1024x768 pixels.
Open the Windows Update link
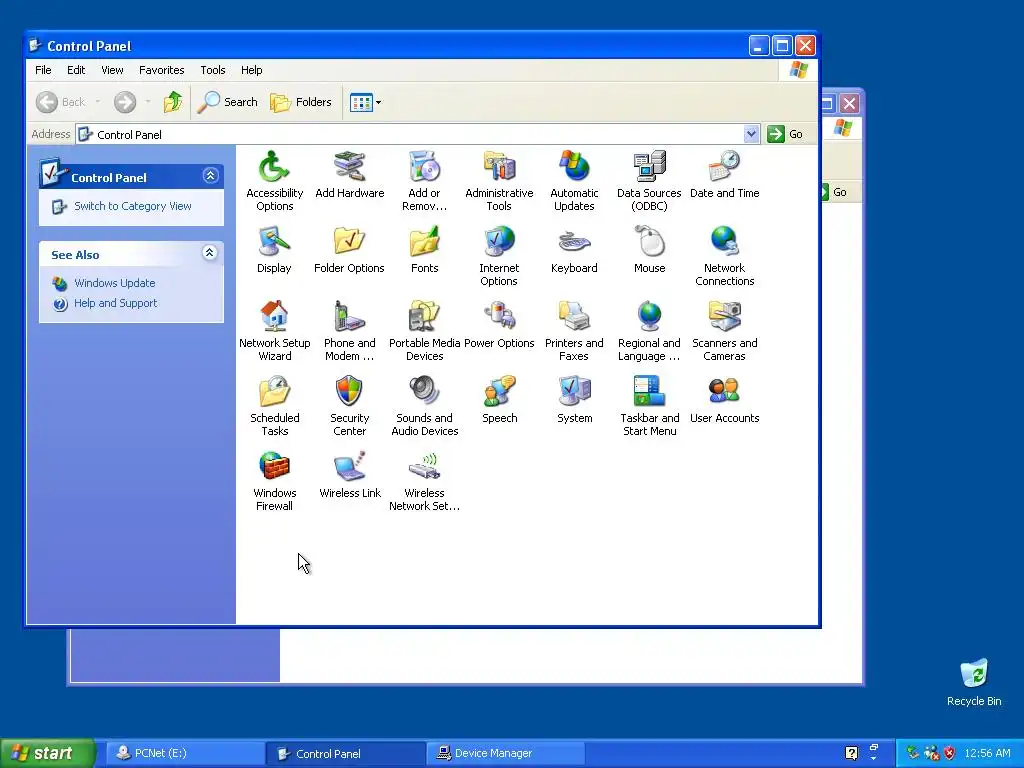pos(114,283)
